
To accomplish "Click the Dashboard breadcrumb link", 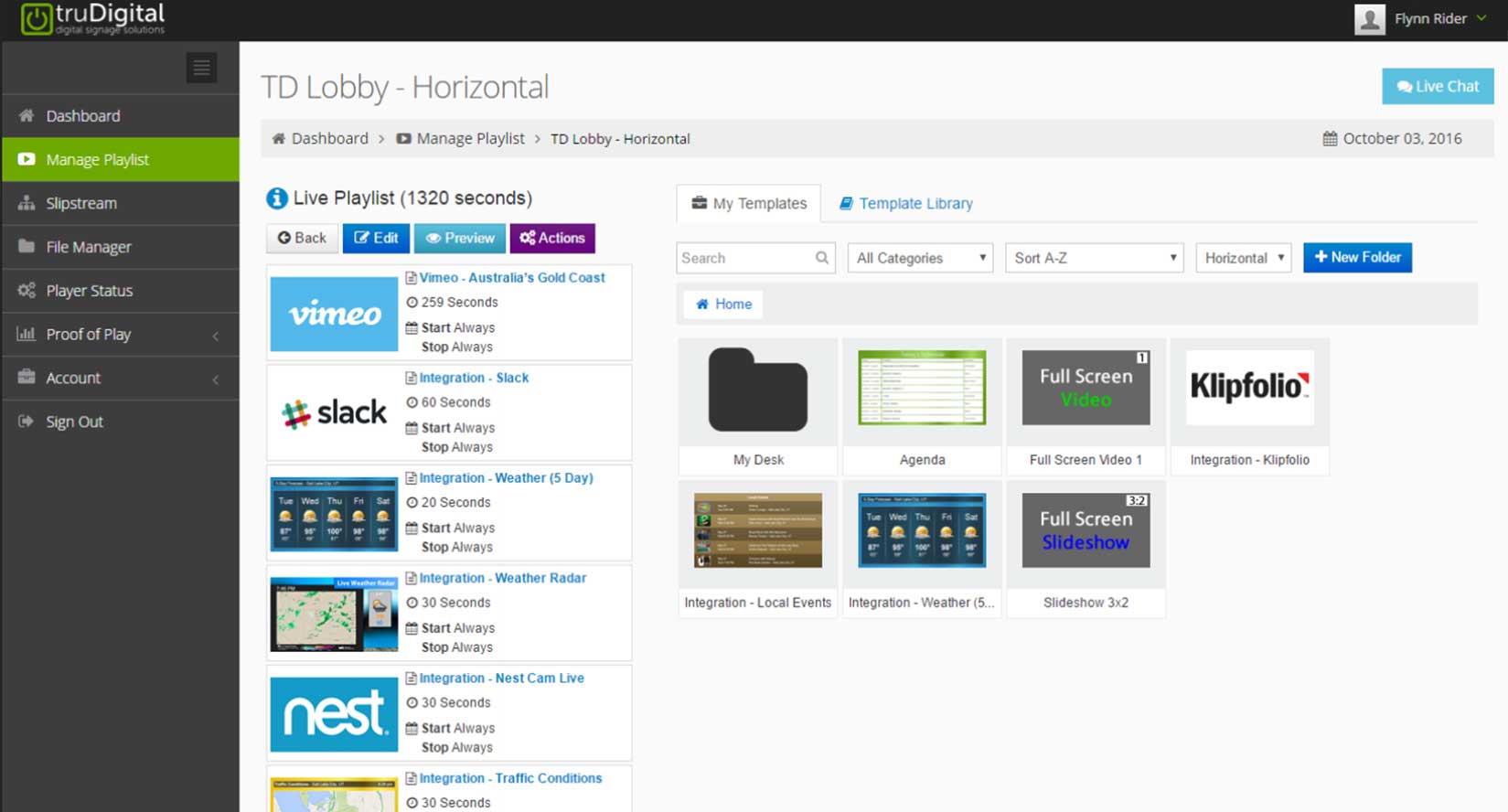I will 320,139.
